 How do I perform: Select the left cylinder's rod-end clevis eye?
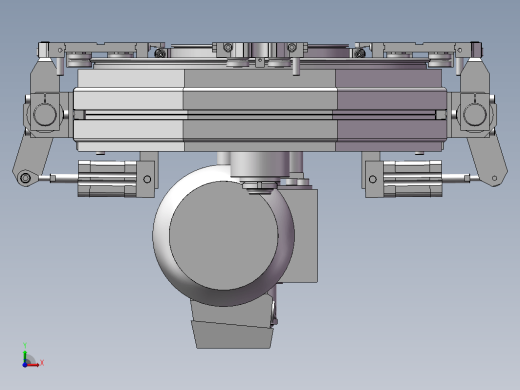[x=25, y=178]
